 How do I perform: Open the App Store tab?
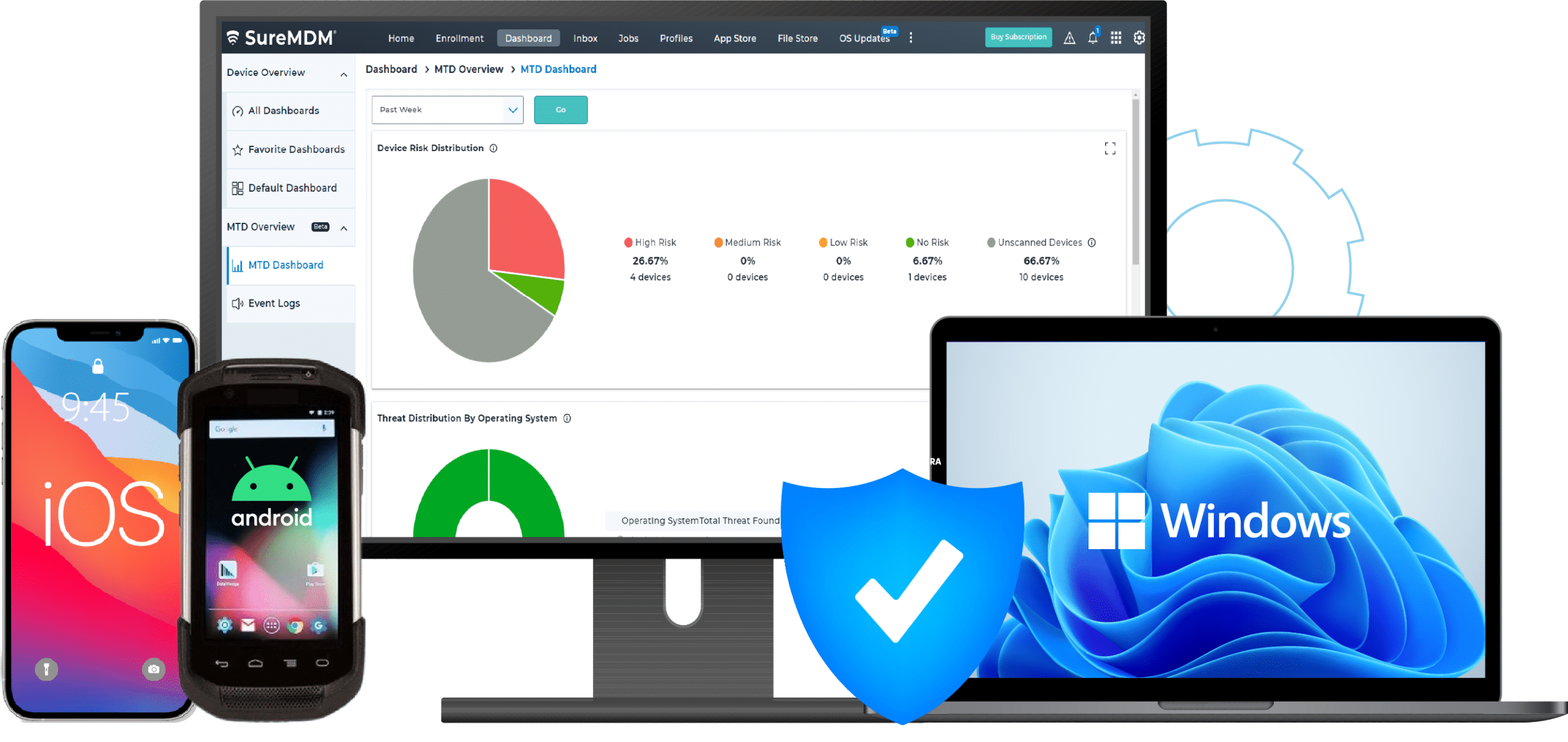click(x=734, y=38)
